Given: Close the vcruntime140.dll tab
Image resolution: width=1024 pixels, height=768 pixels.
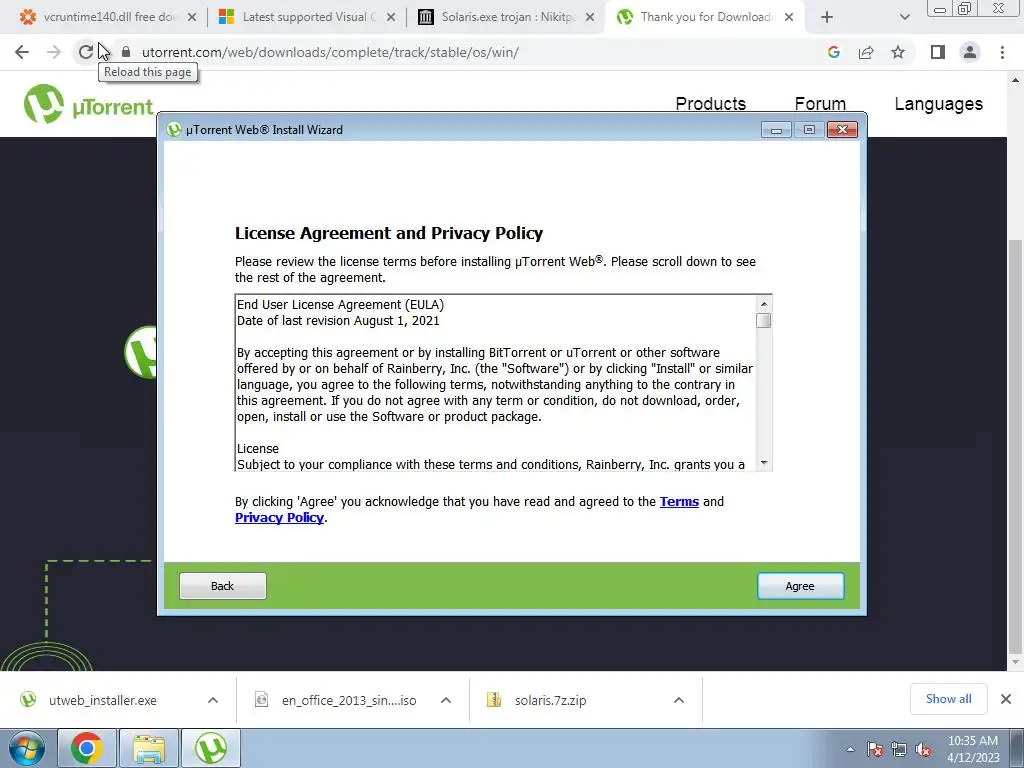Looking at the screenshot, I should (192, 17).
